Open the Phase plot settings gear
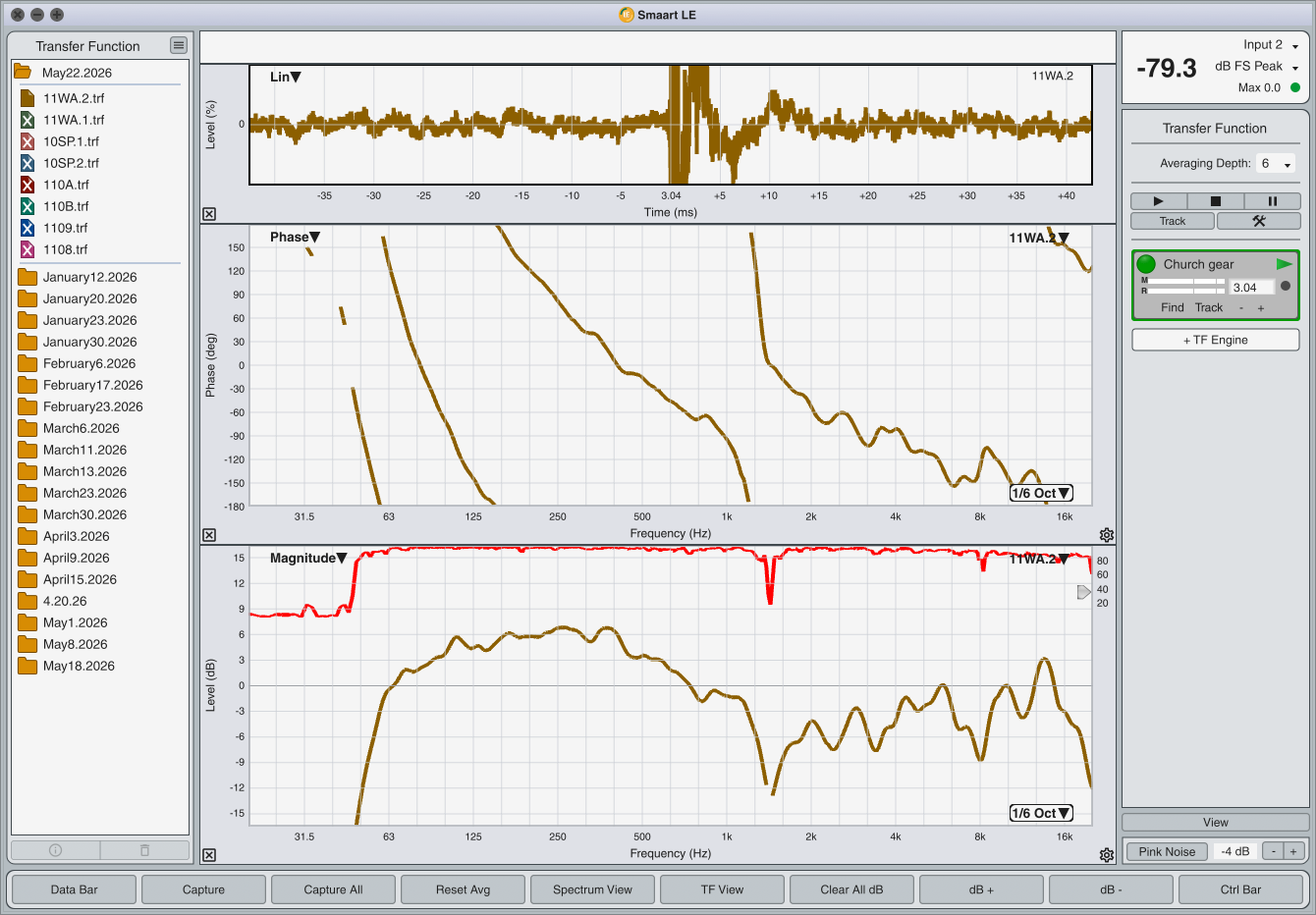This screenshot has width=1316, height=915. (x=1107, y=535)
